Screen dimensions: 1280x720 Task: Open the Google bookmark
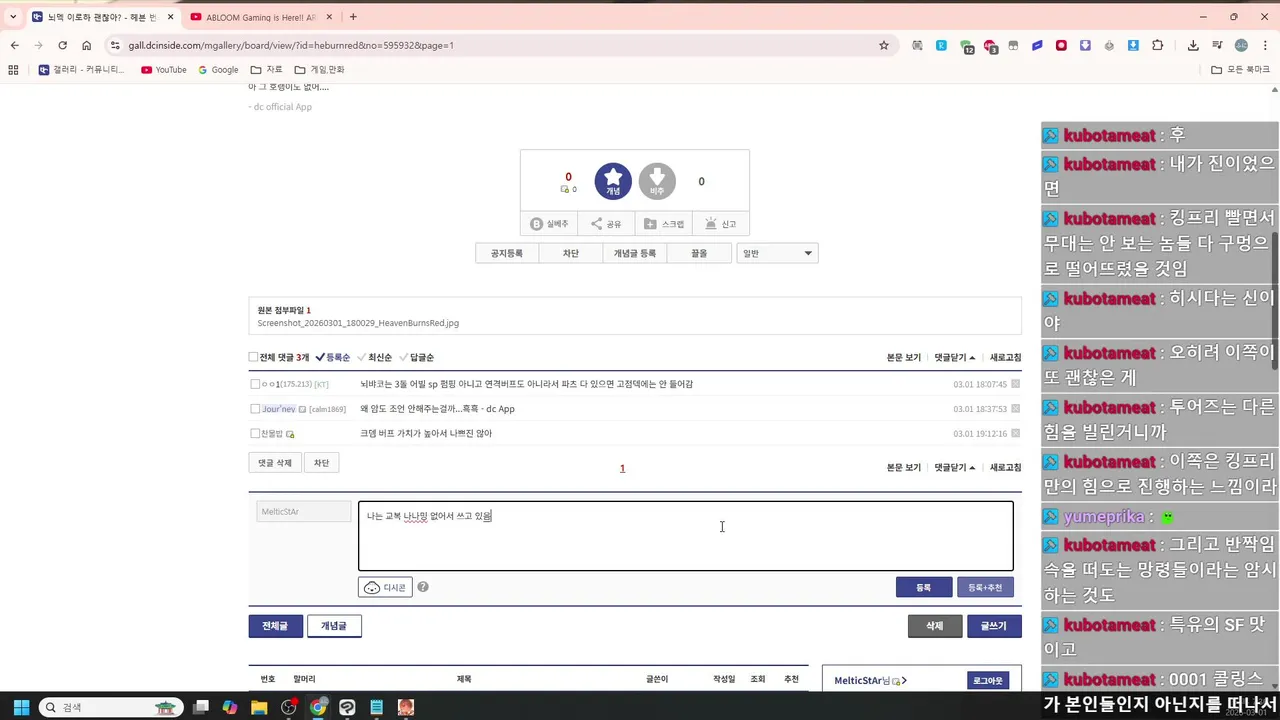coord(218,70)
